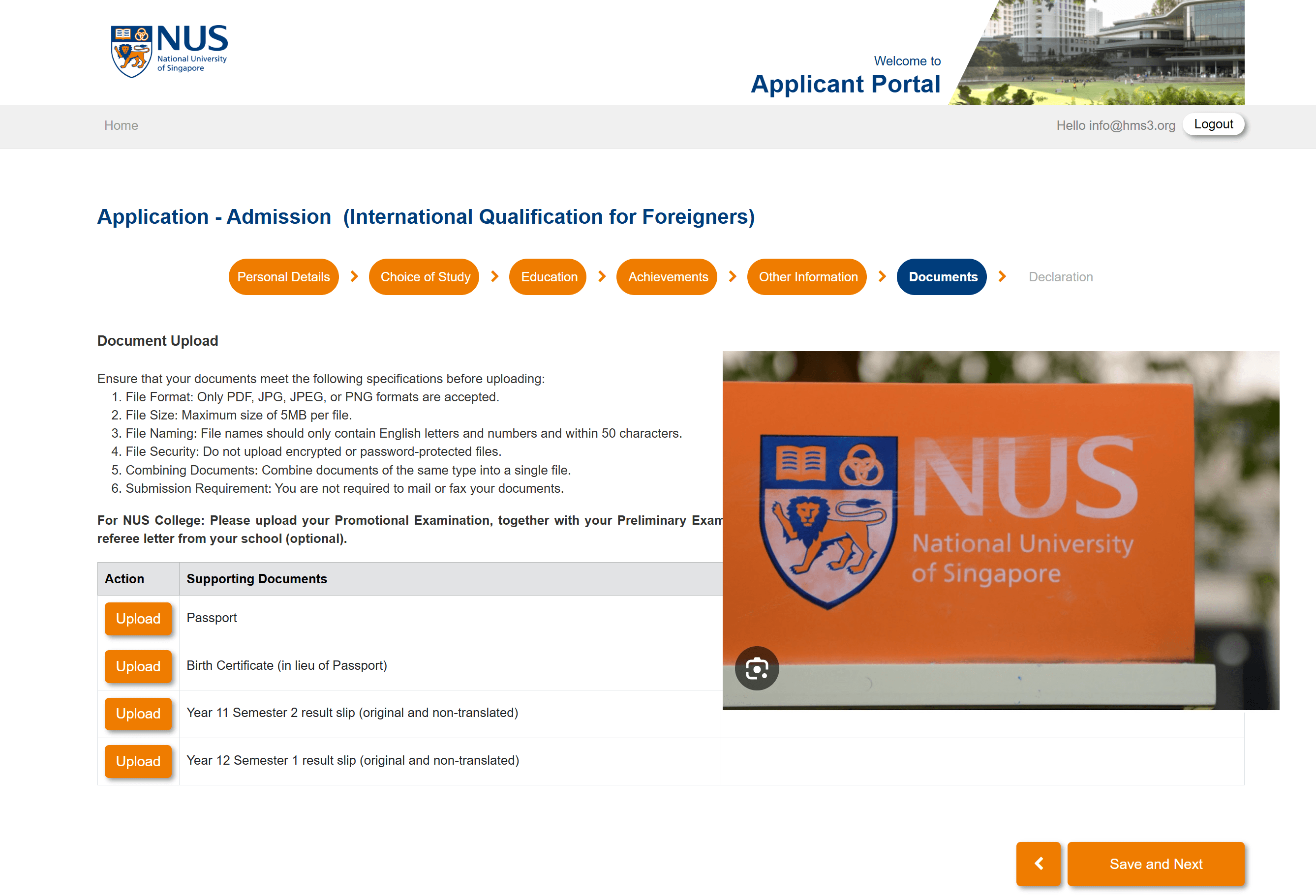The height and width of the screenshot is (896, 1316).
Task: Click the image search lens icon
Action: pyautogui.click(x=757, y=668)
